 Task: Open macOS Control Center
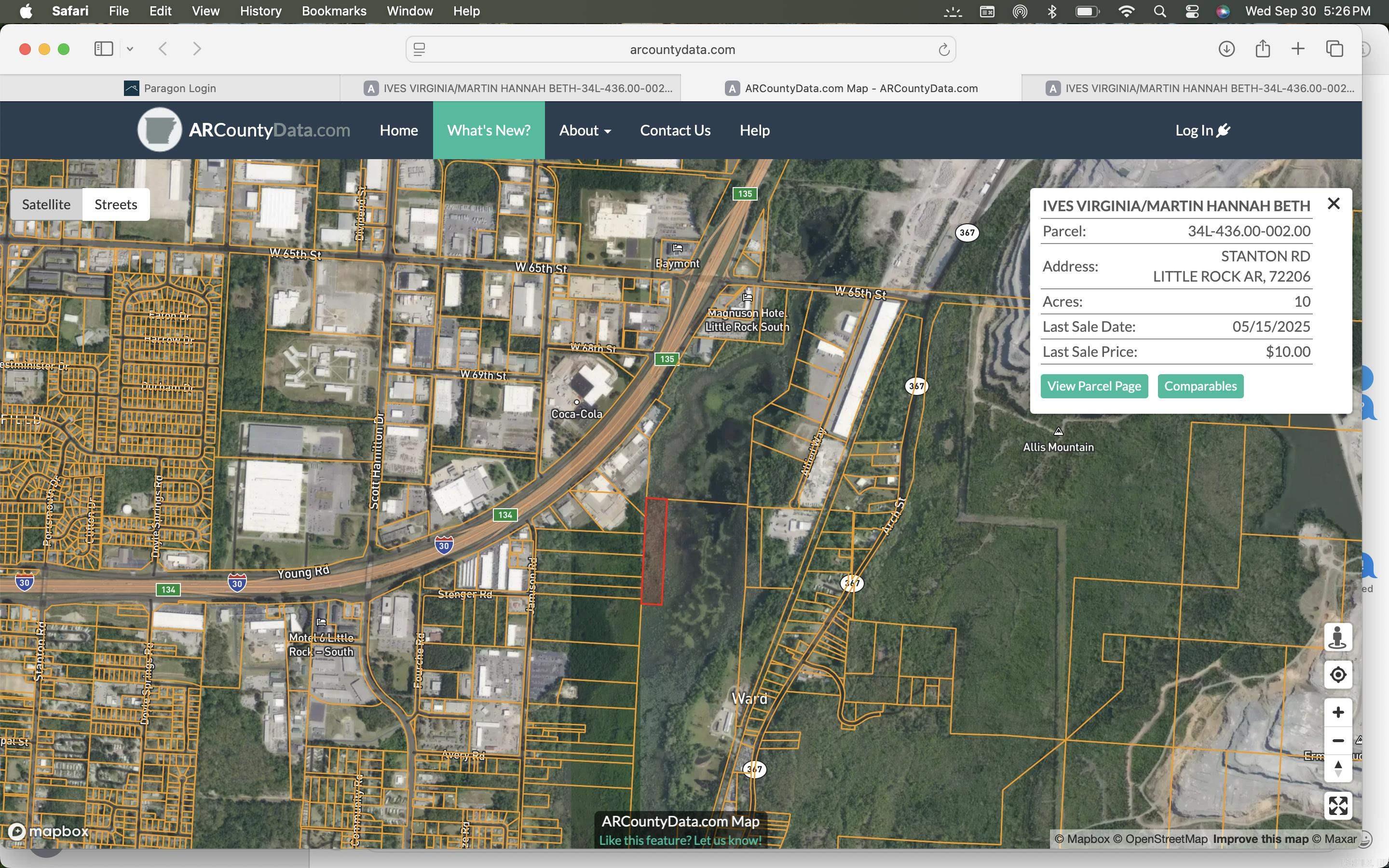(1192, 11)
